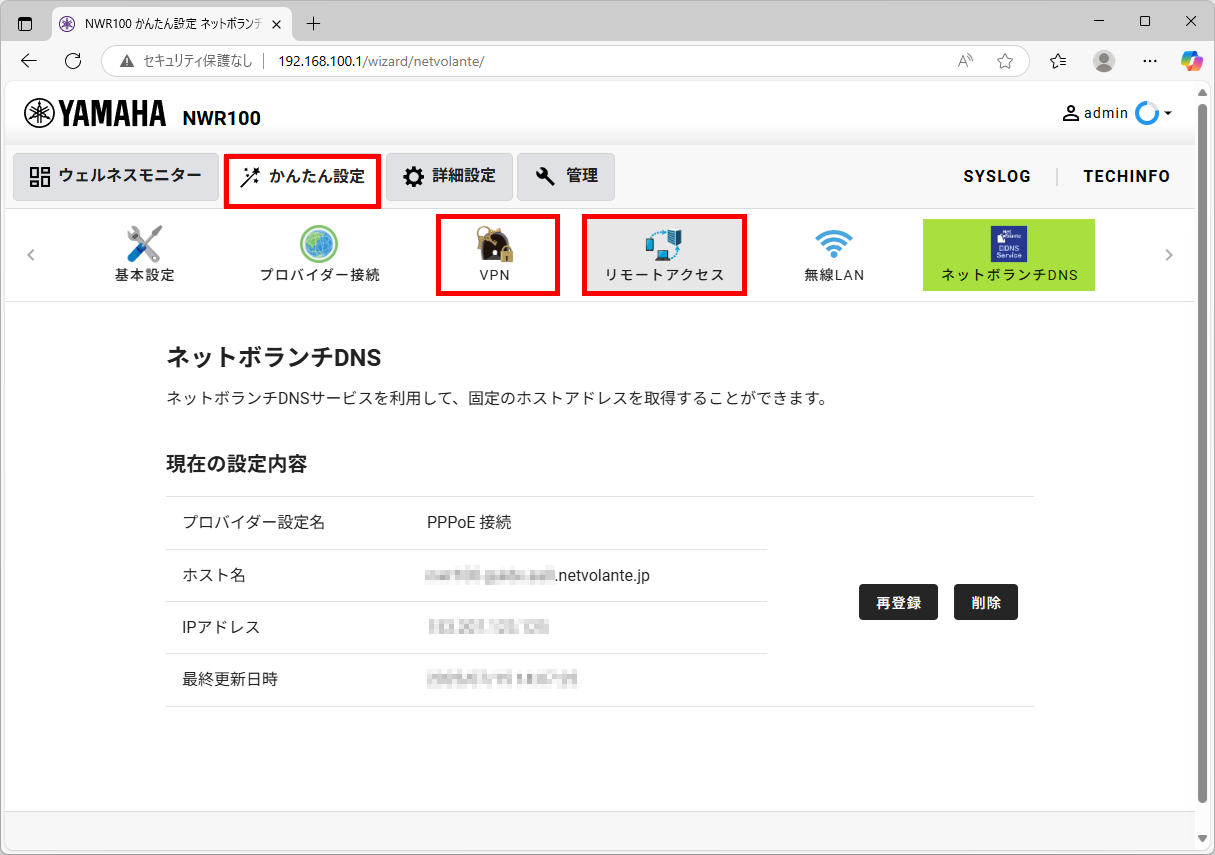
Task: Expand the admin account dropdown
Action: point(1166,113)
